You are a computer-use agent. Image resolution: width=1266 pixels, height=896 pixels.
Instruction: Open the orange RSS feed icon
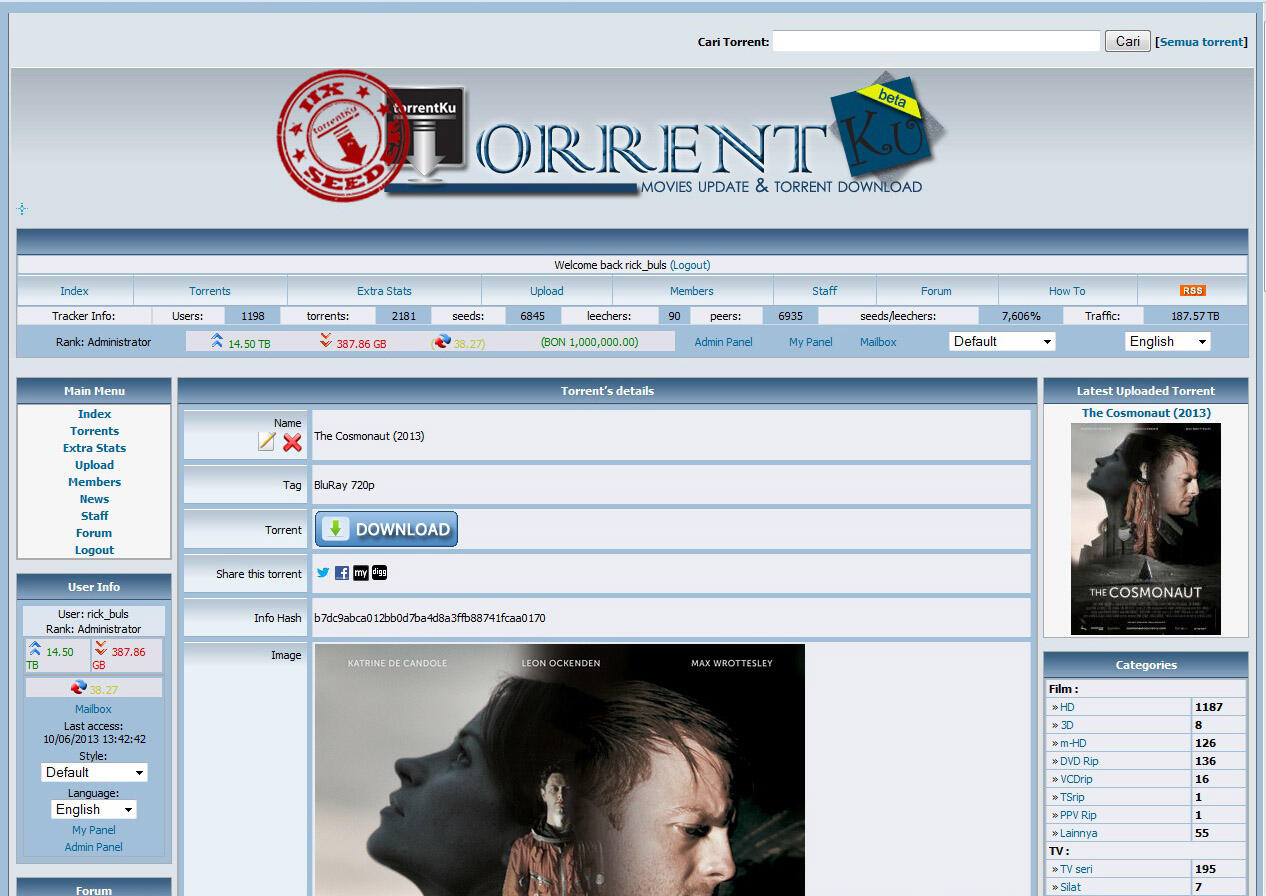1192,291
